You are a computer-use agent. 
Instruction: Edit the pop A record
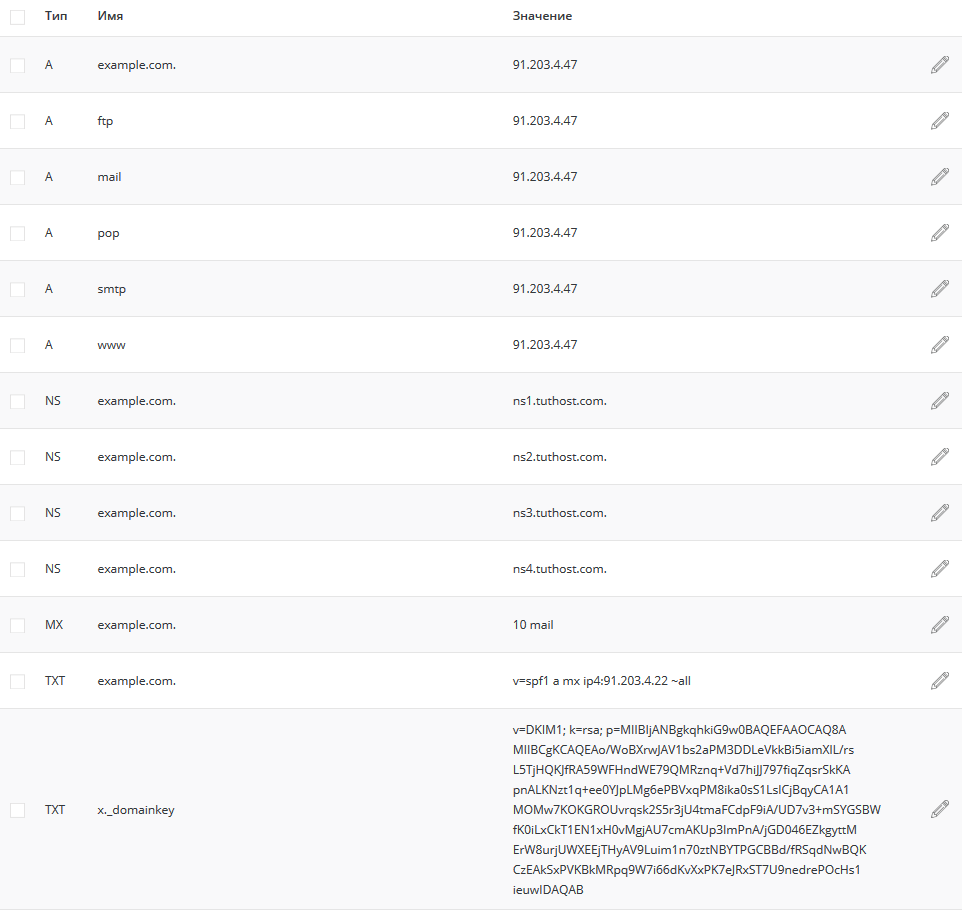click(939, 232)
